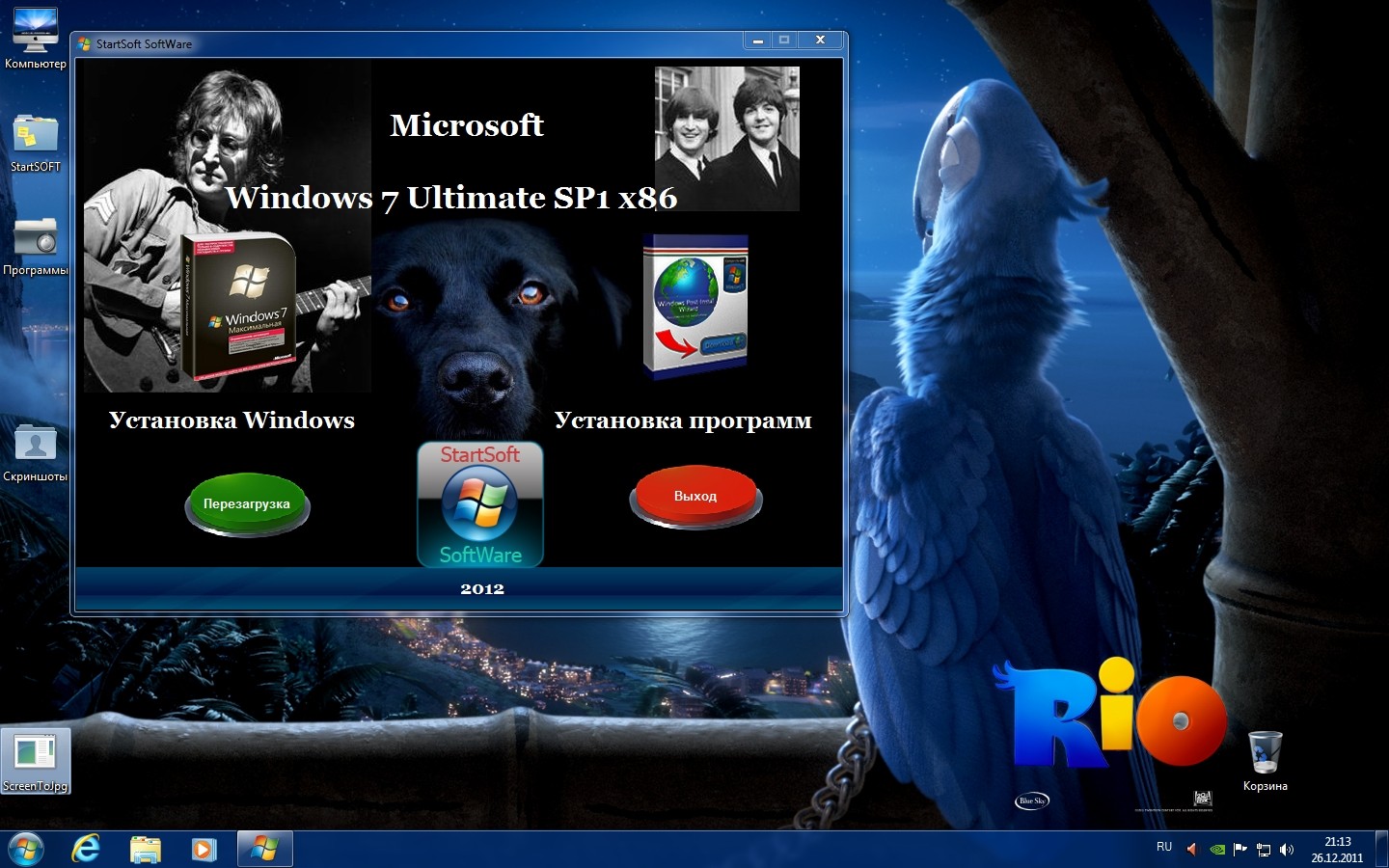Viewport: 1389px width, 868px height.
Task: Click the two-men photo at top right
Action: (x=727, y=139)
